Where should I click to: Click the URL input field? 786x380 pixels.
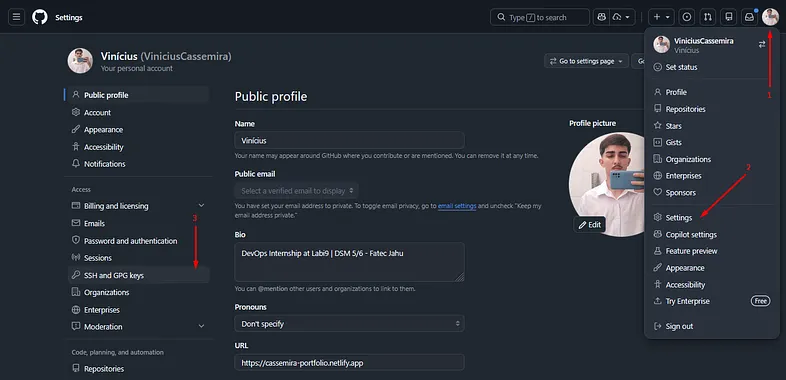coord(349,362)
